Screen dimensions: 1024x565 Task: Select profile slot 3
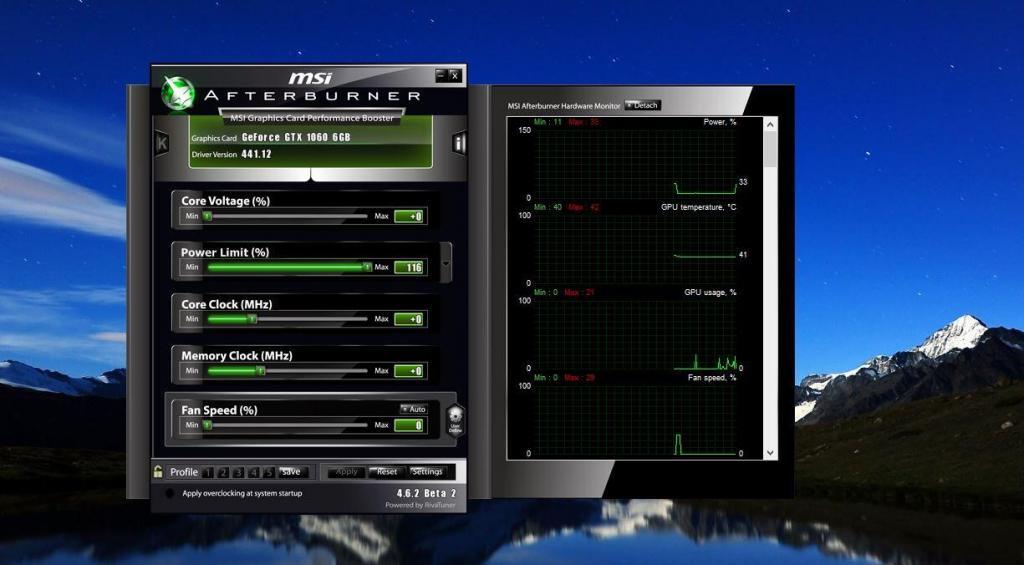click(238, 472)
